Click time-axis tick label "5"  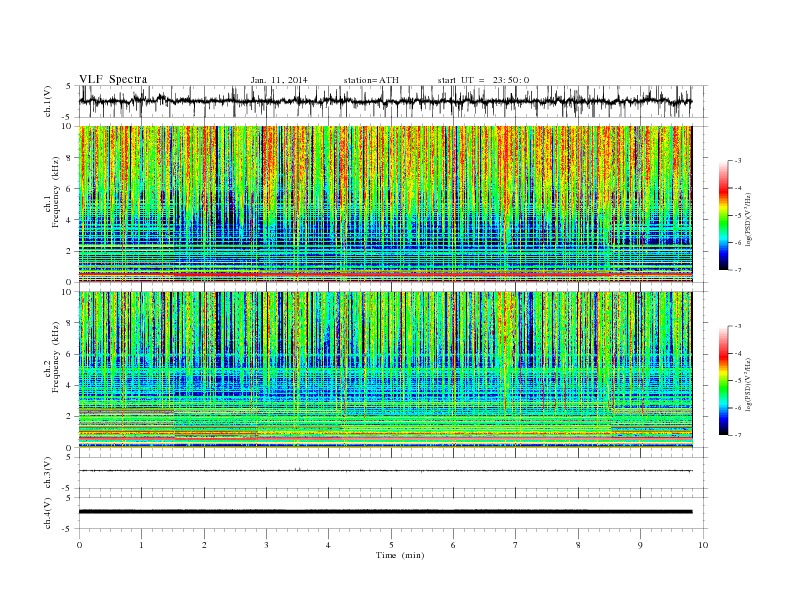pos(391,545)
